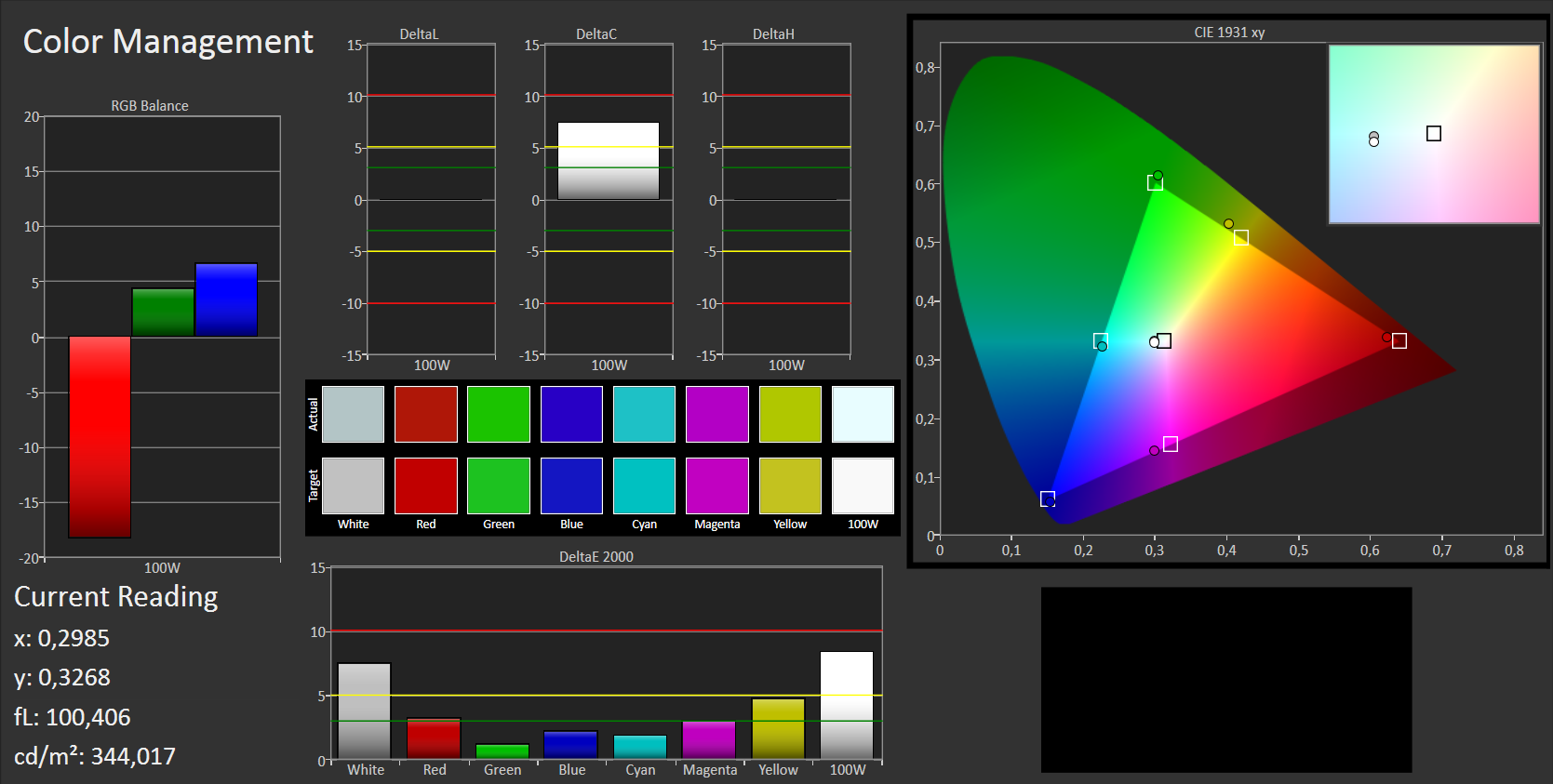Select the 100W bar in DeltaE 2000
The height and width of the screenshot is (784, 1553).
[x=847, y=705]
